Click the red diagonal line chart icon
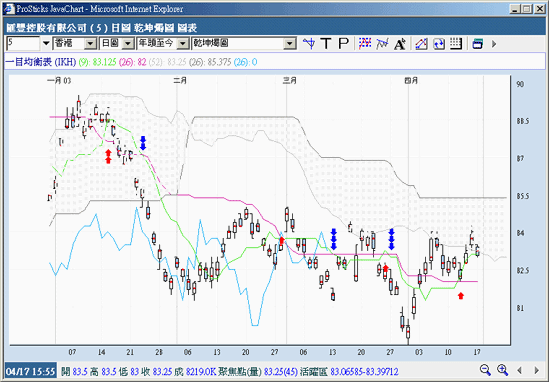 [421, 44]
